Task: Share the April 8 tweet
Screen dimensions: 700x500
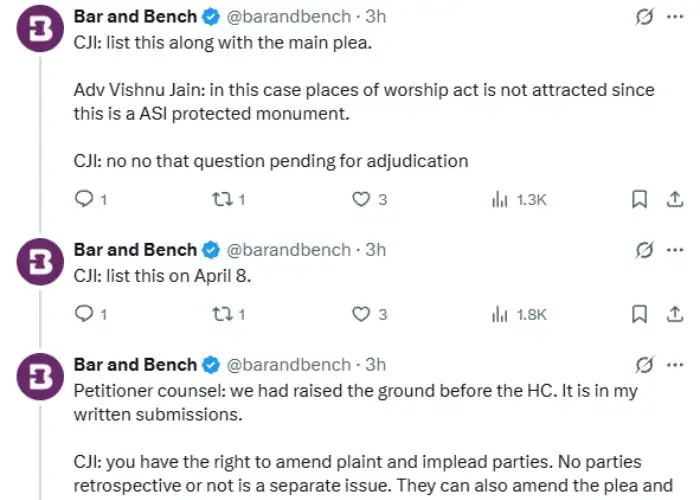Action: coord(675,314)
